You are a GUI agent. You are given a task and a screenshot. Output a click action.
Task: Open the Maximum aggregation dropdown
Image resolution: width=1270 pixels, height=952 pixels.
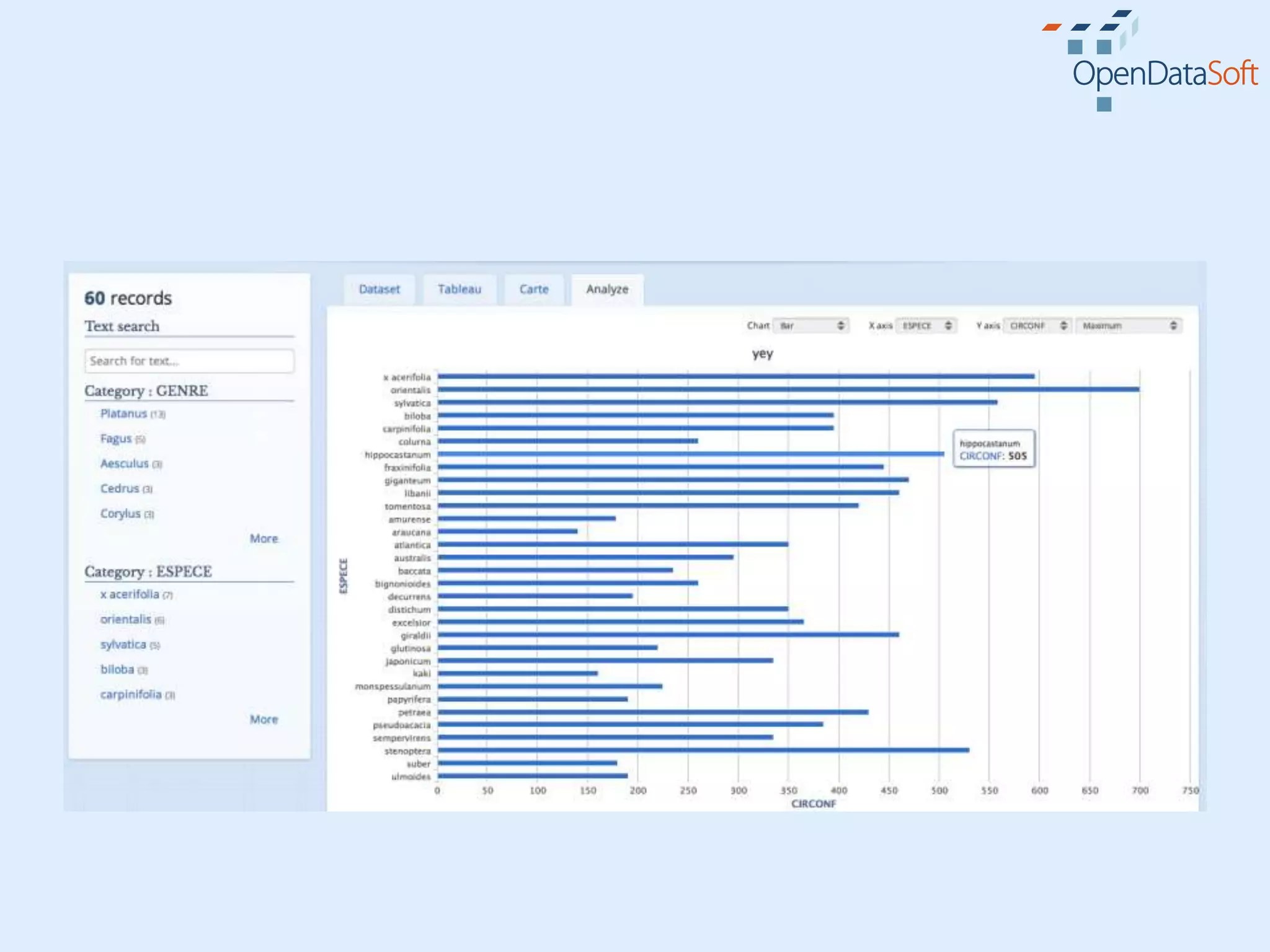pyautogui.click(x=1129, y=325)
